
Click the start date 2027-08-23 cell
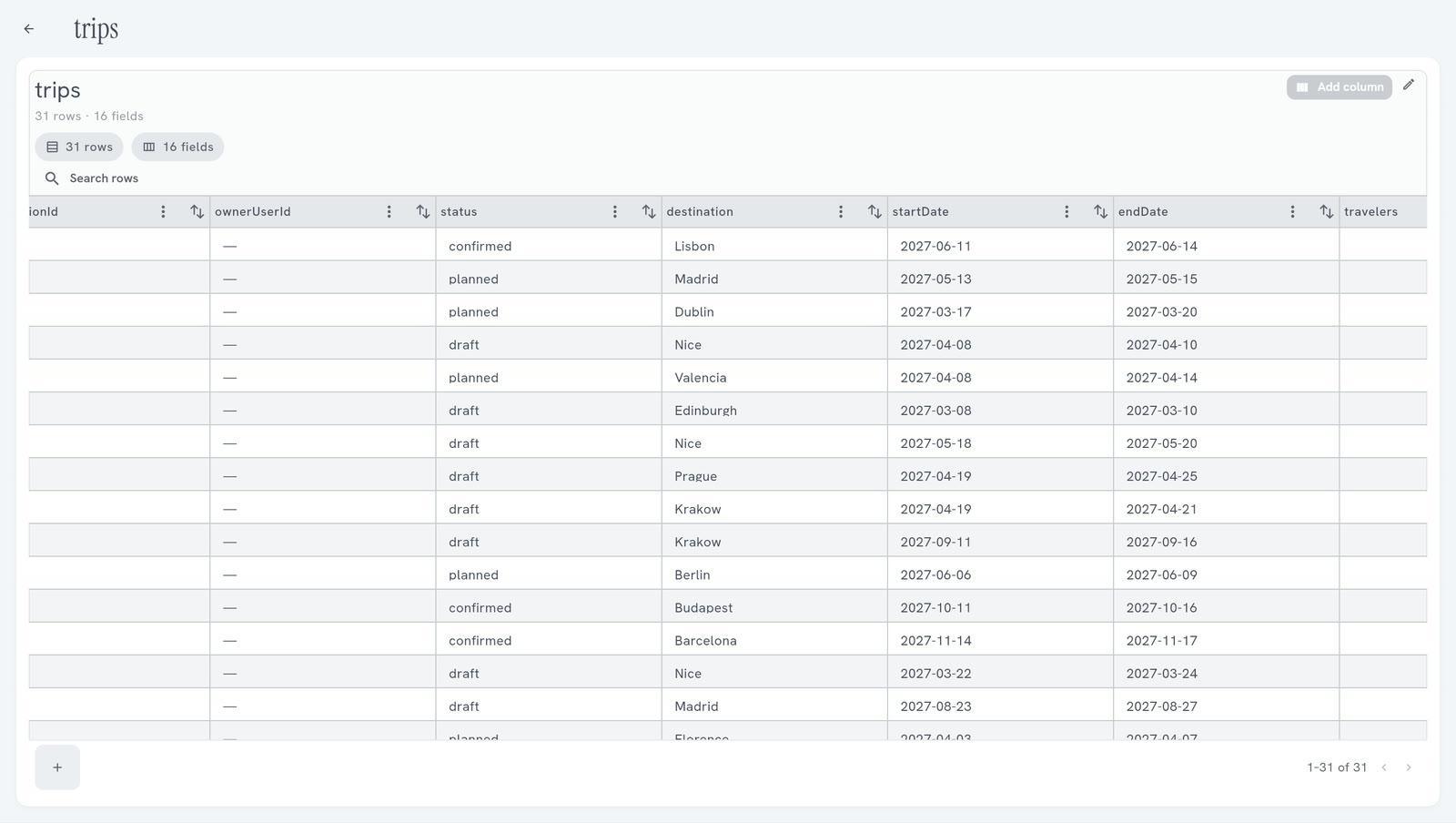tap(1000, 705)
